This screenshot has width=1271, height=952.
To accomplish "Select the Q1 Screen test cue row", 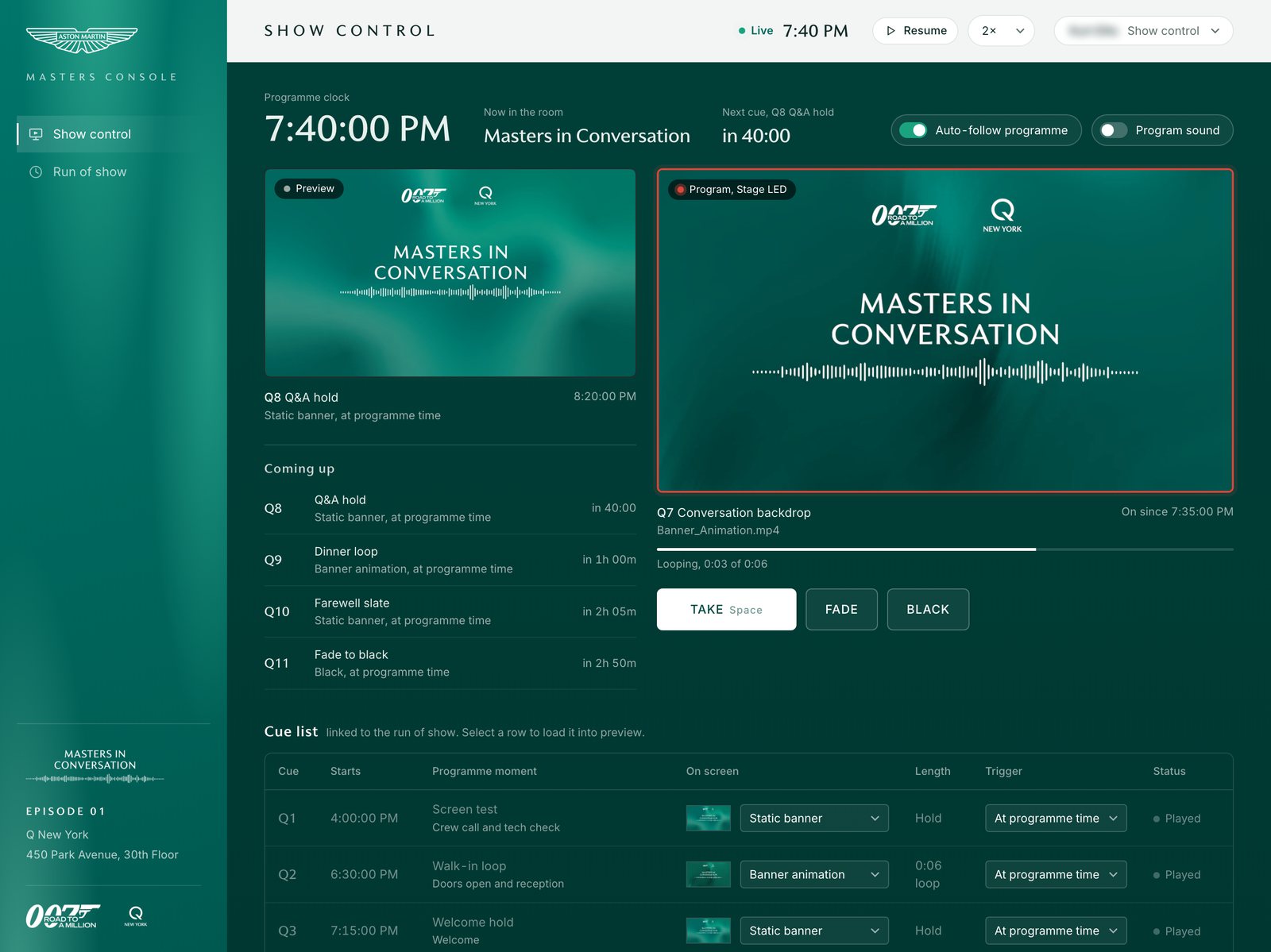I will coord(748,819).
